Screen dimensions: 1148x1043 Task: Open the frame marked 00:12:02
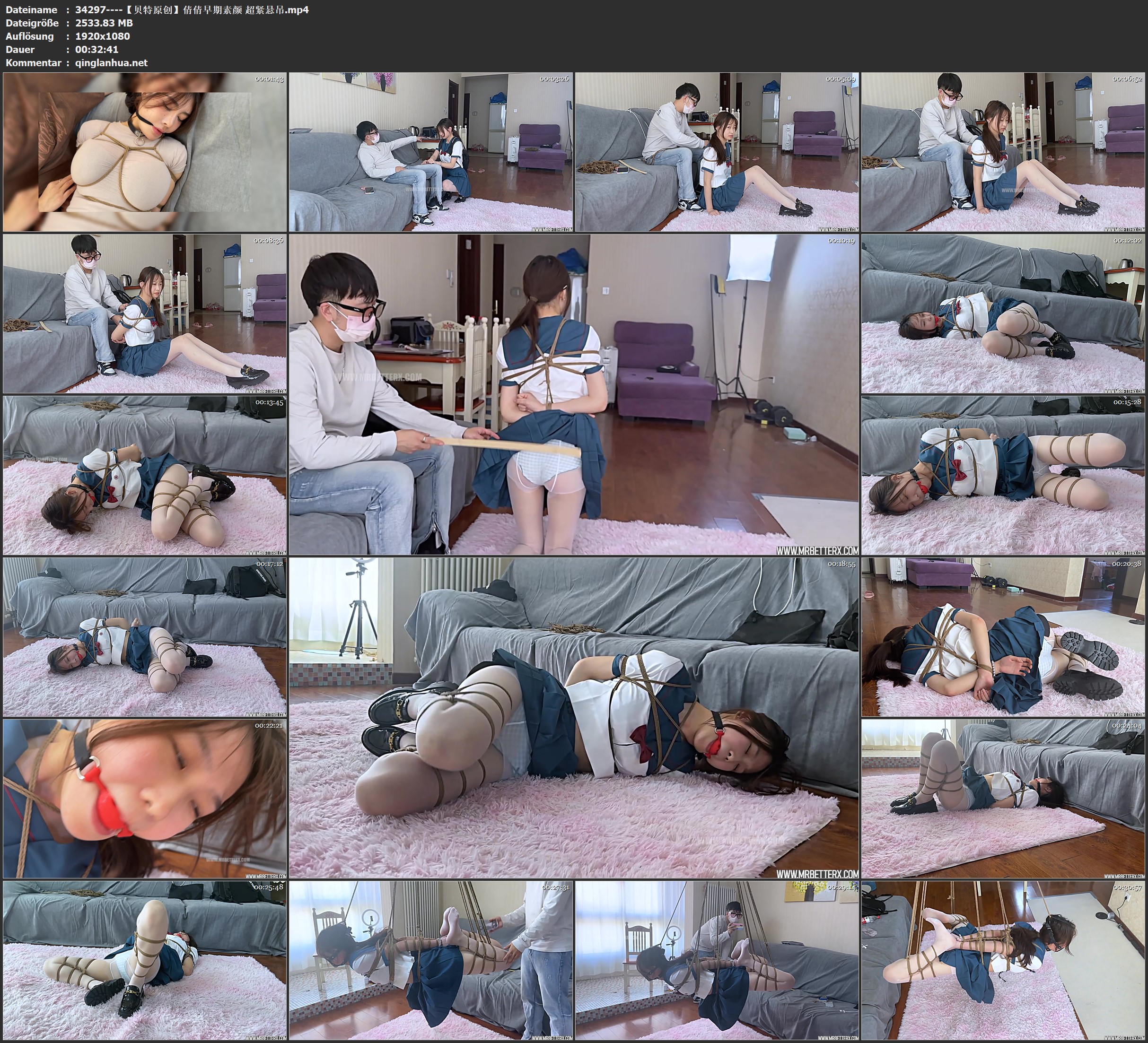pos(1003,313)
